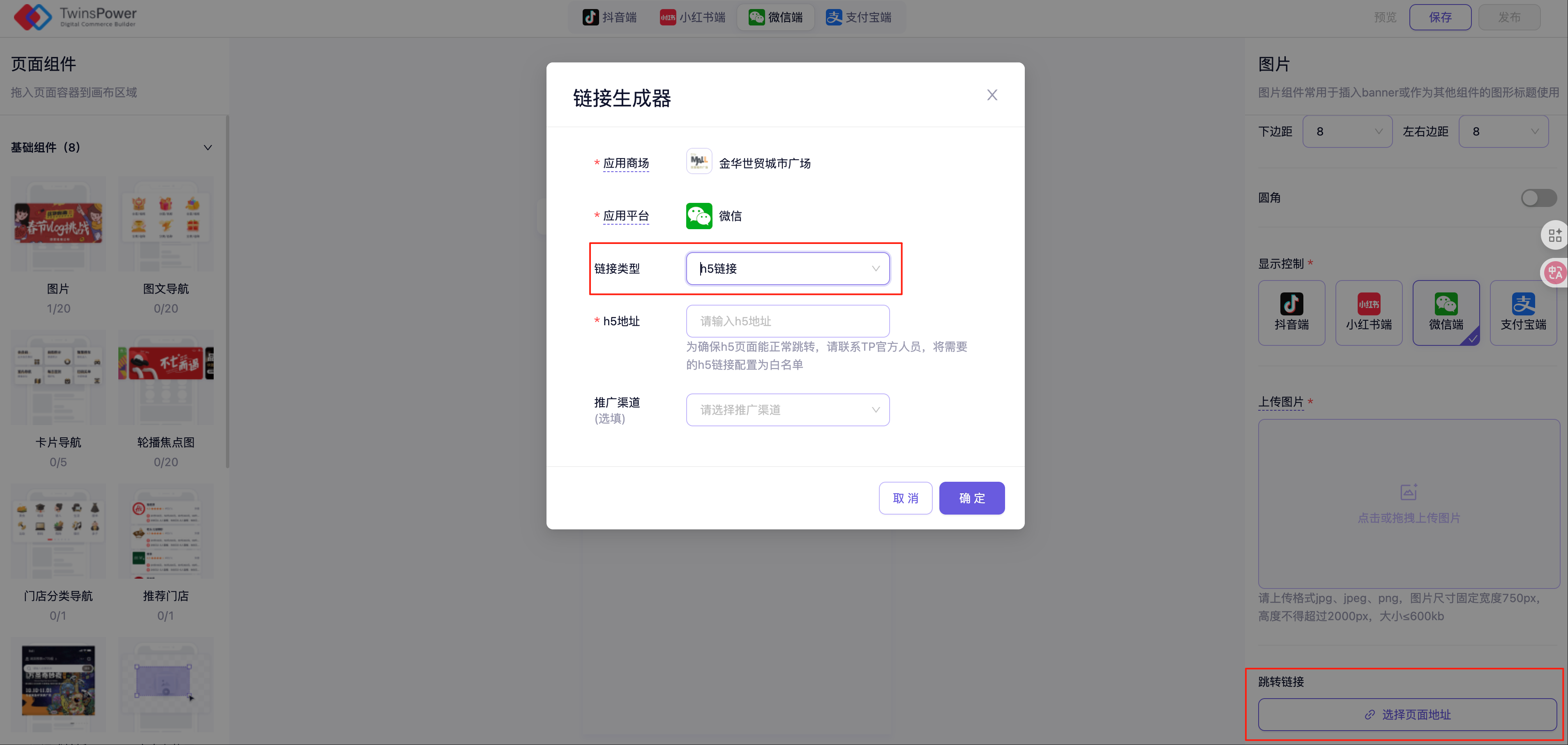Click the grid widget floating icon
Screen dimensions: 1568x745
click(x=1555, y=235)
